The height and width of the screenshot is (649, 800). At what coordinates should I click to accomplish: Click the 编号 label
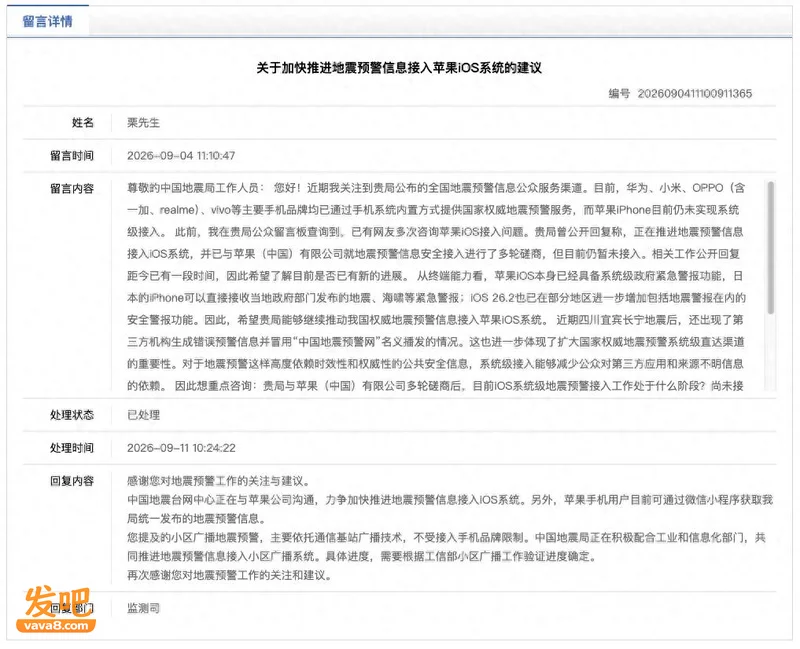point(619,93)
